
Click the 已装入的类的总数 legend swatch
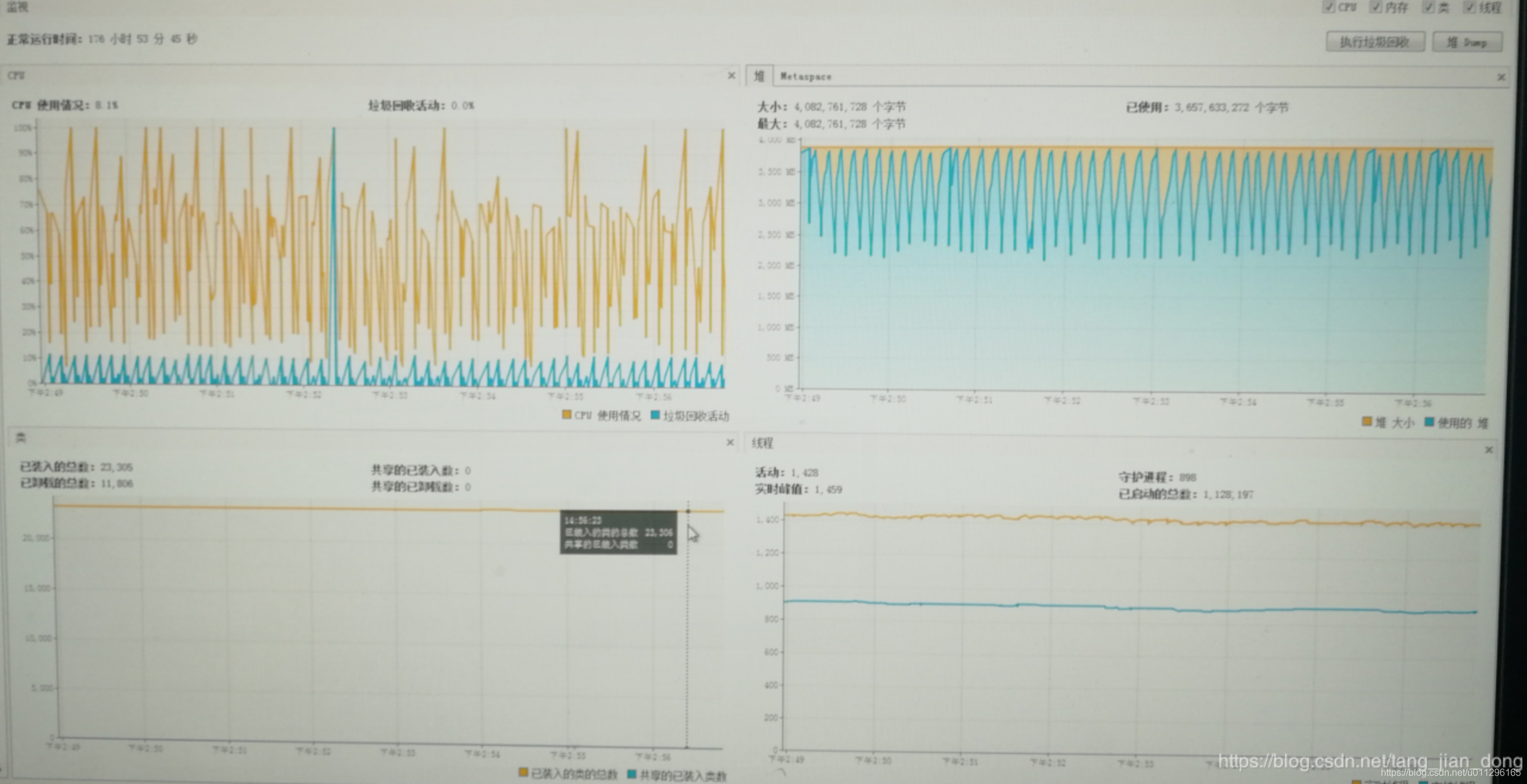(x=523, y=773)
